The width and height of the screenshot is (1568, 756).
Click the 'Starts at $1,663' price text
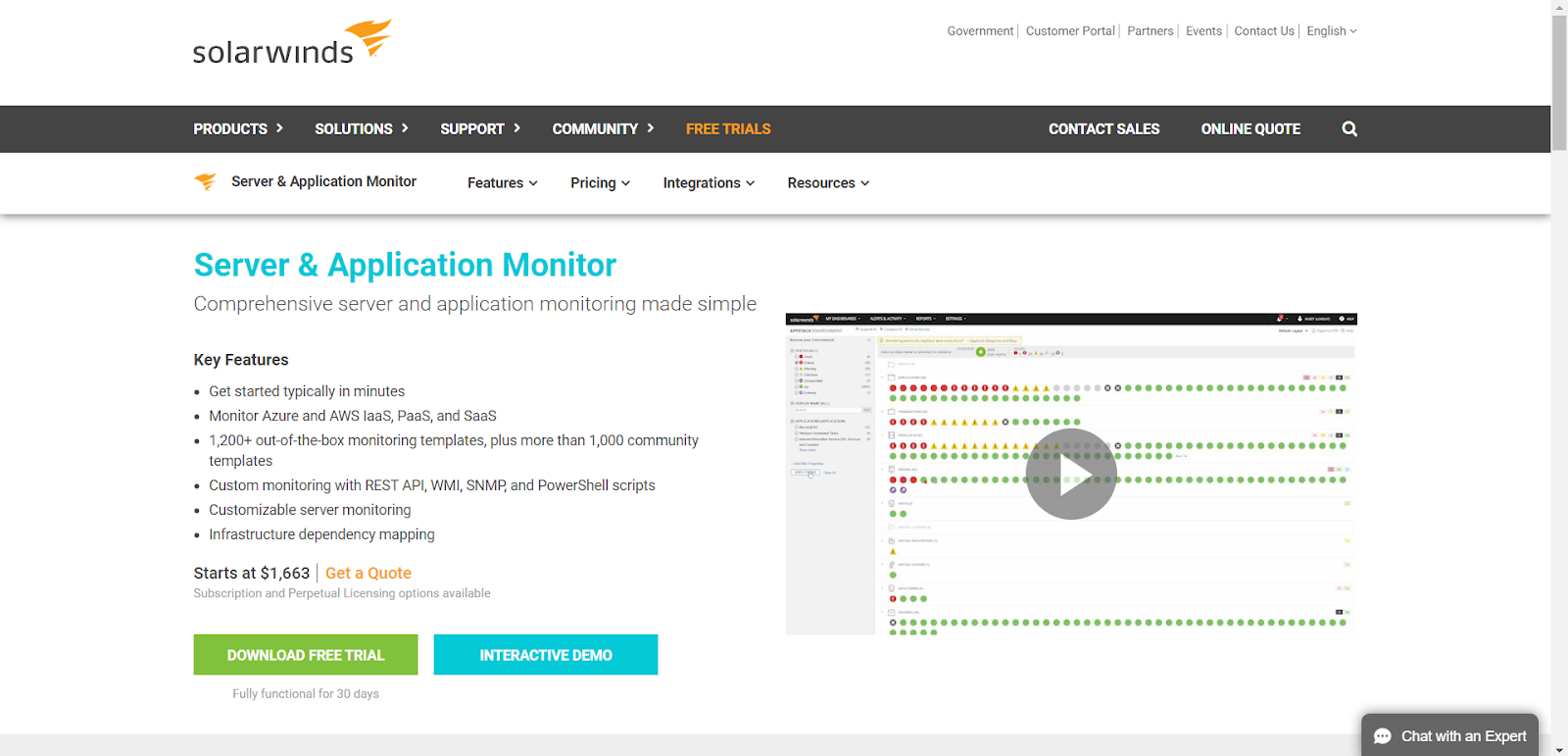(x=252, y=574)
